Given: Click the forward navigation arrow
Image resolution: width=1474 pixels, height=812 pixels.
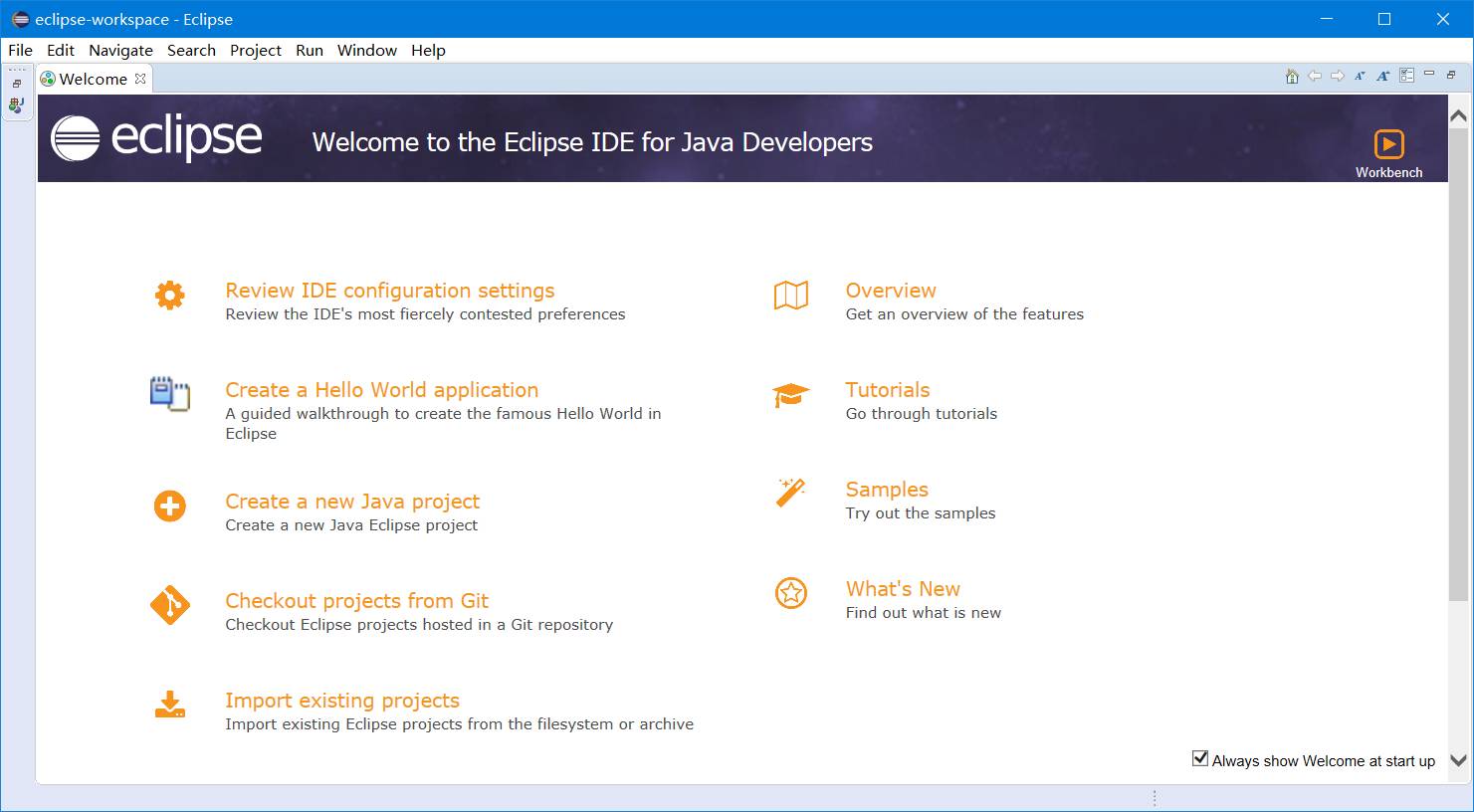Looking at the screenshot, I should click(x=1338, y=76).
